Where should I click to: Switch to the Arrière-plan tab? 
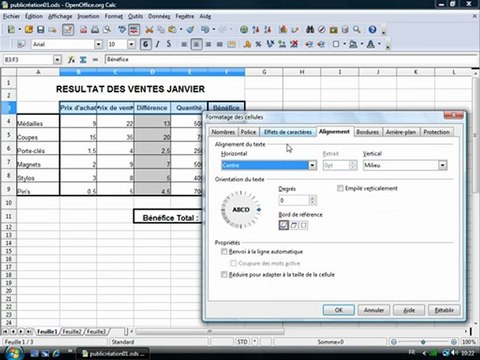pyautogui.click(x=401, y=132)
